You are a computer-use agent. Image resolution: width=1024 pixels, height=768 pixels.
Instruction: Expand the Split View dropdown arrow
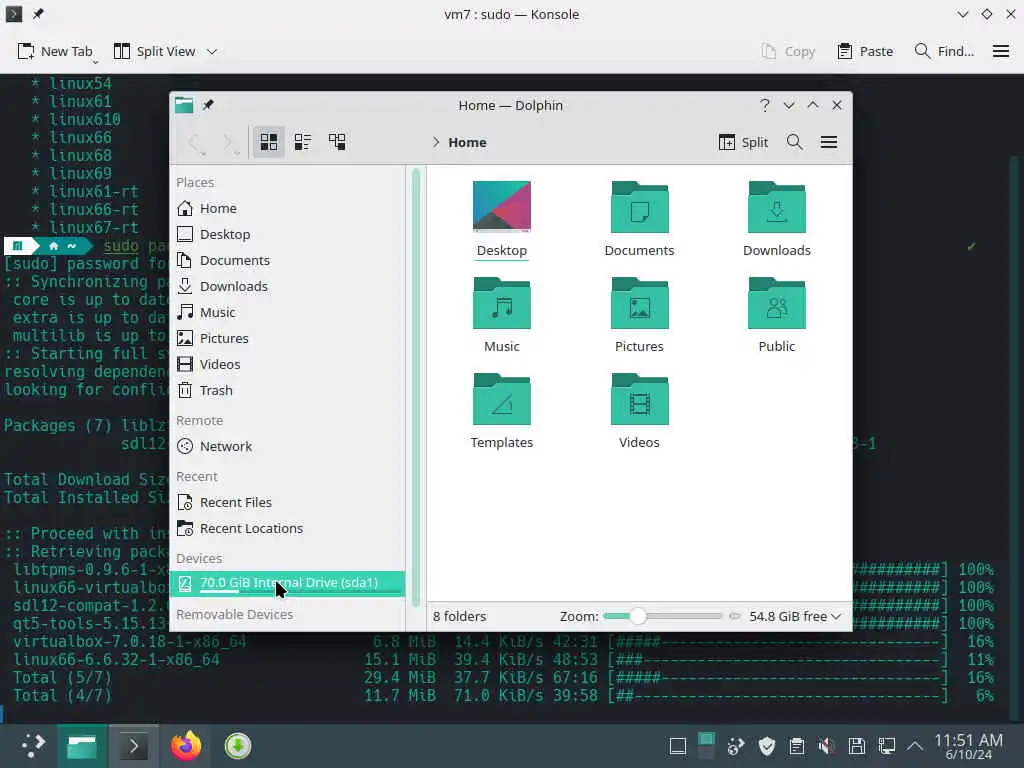coord(212,52)
